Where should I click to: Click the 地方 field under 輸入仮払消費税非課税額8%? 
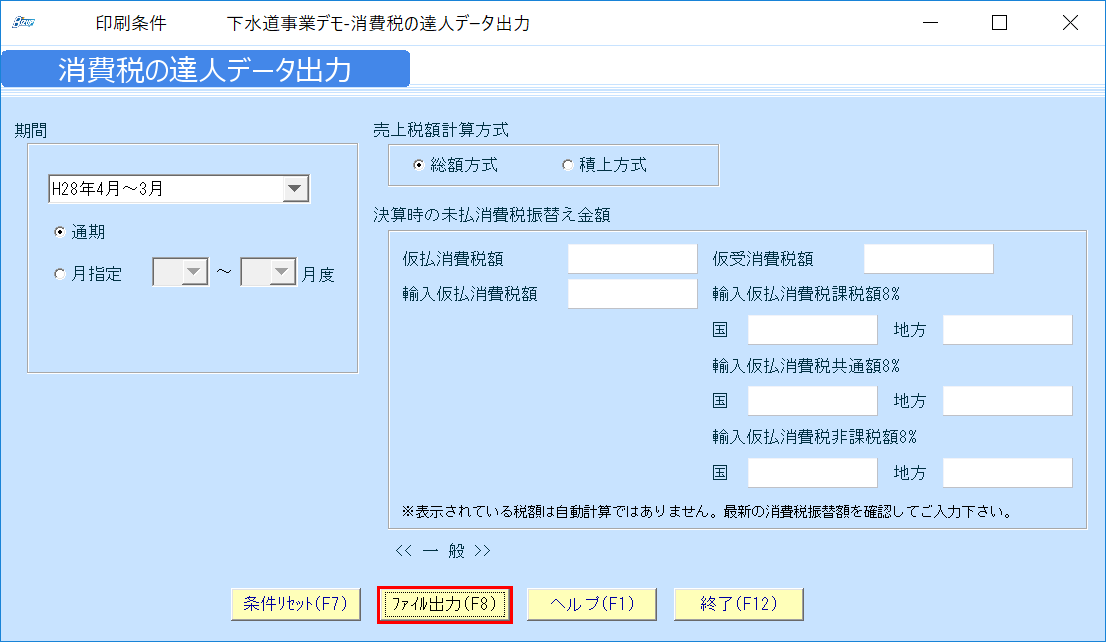[x=1006, y=472]
